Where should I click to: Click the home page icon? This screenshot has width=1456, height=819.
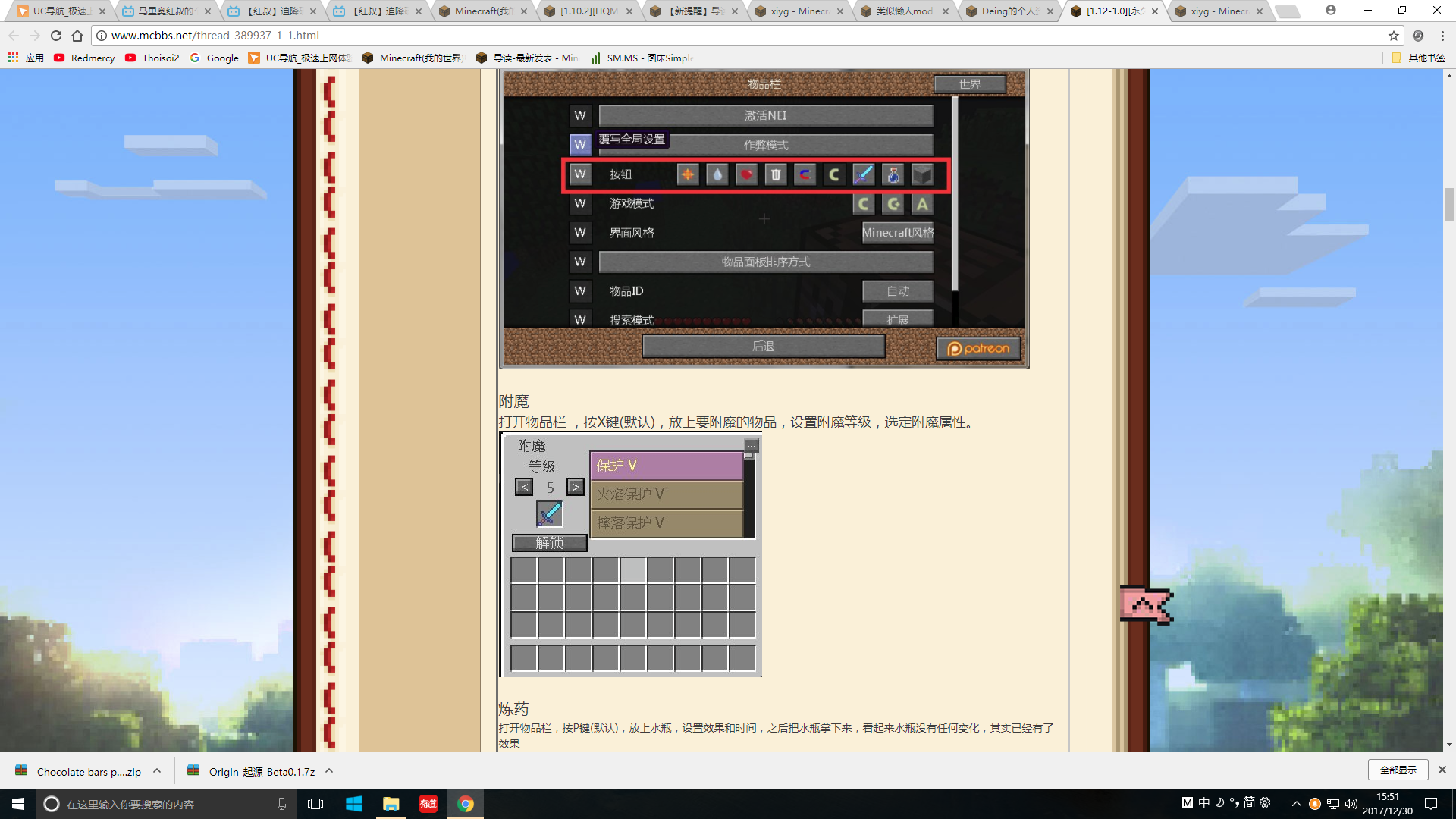pos(77,36)
